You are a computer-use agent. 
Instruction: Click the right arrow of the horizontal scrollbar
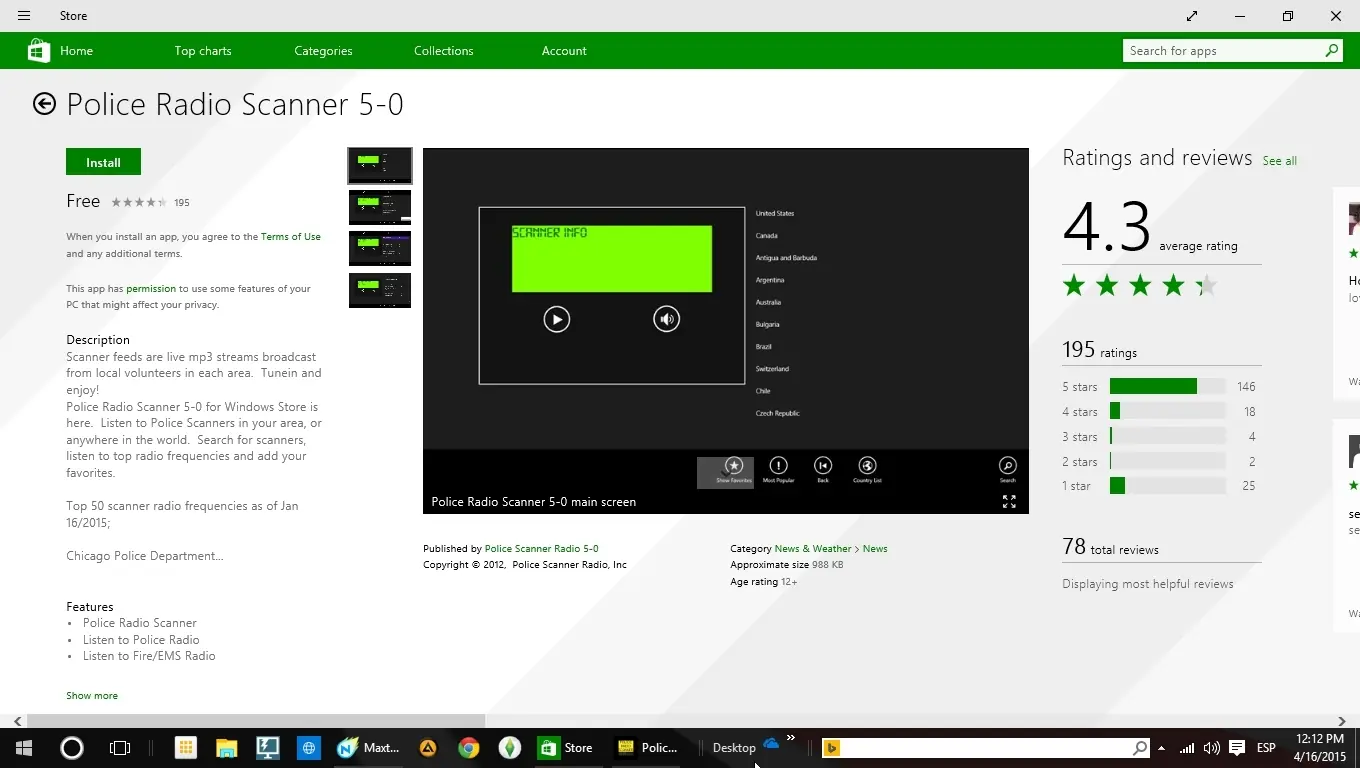[x=1342, y=721]
